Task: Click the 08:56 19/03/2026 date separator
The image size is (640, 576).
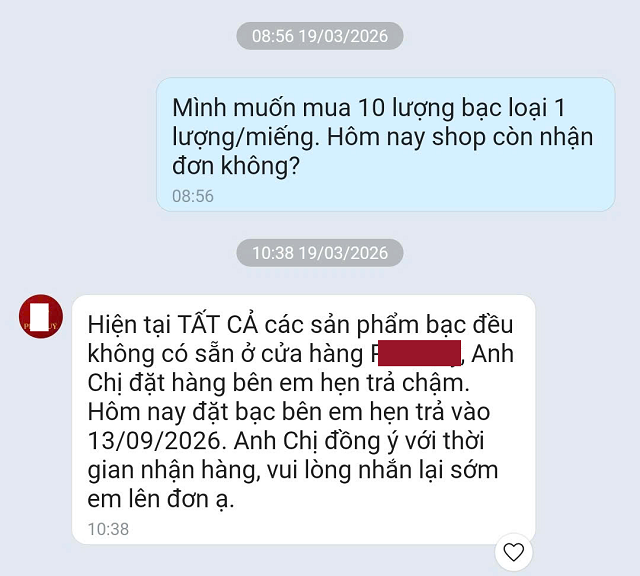Action: [x=320, y=36]
